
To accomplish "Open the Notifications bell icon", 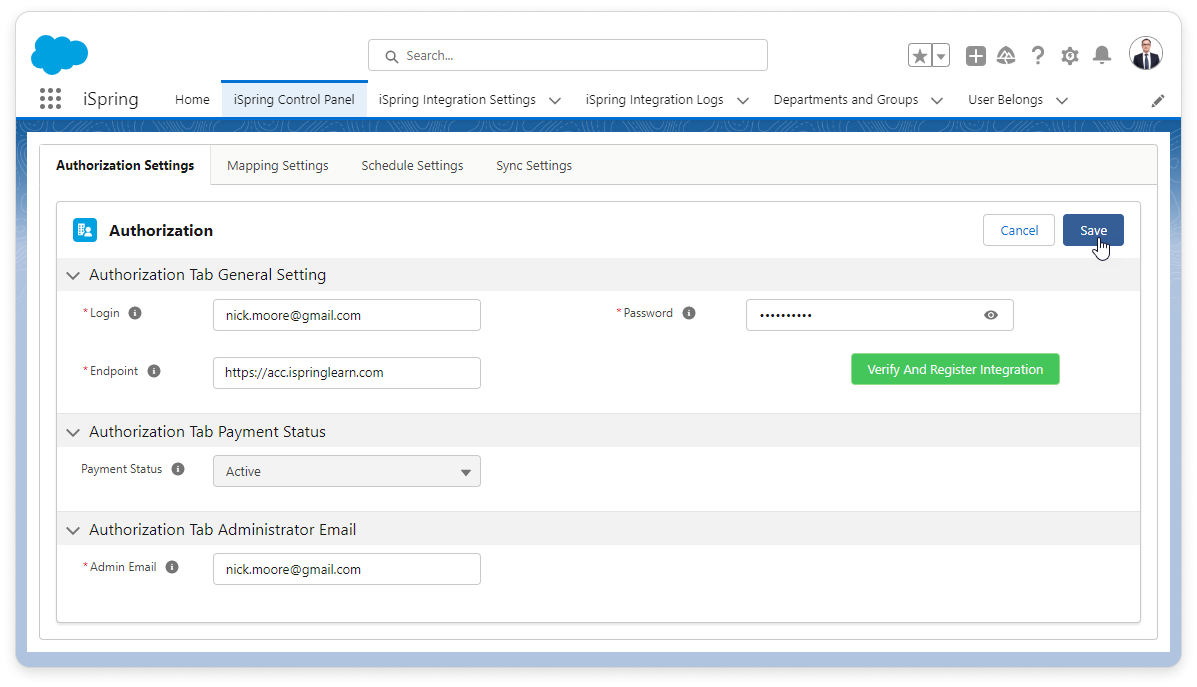I will pyautogui.click(x=1102, y=56).
